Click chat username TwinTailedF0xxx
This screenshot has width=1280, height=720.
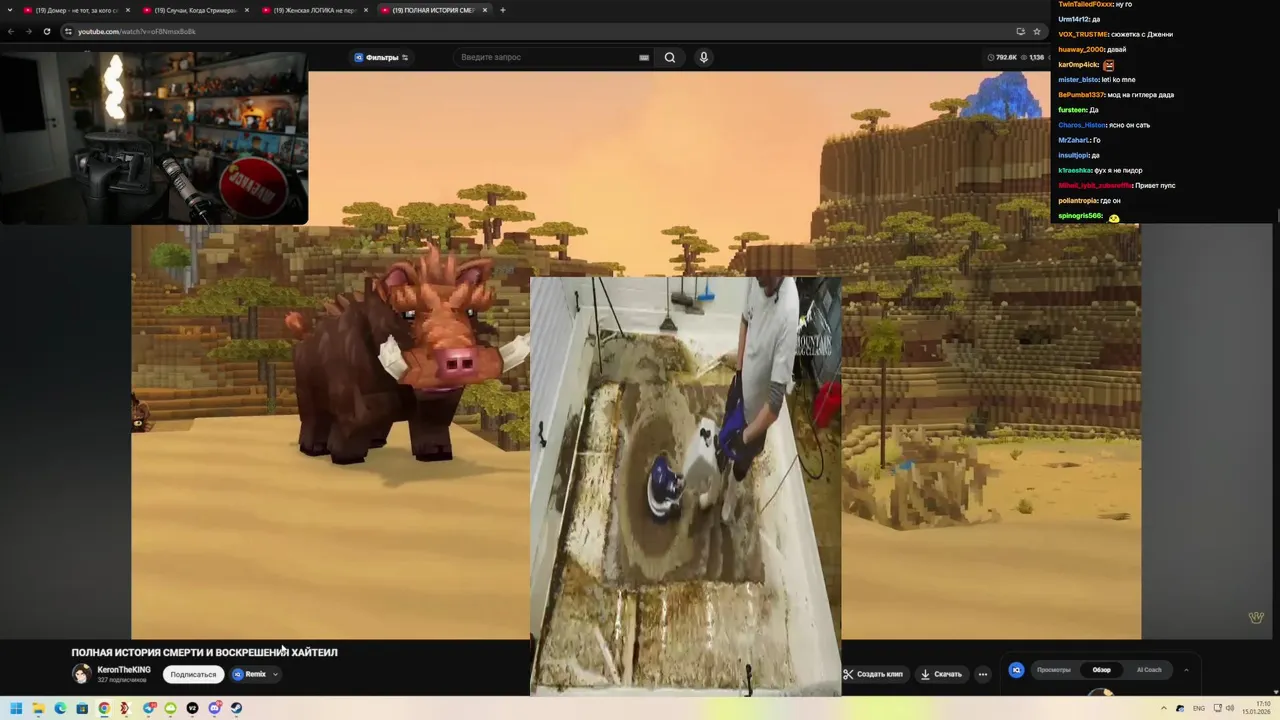[1085, 4]
